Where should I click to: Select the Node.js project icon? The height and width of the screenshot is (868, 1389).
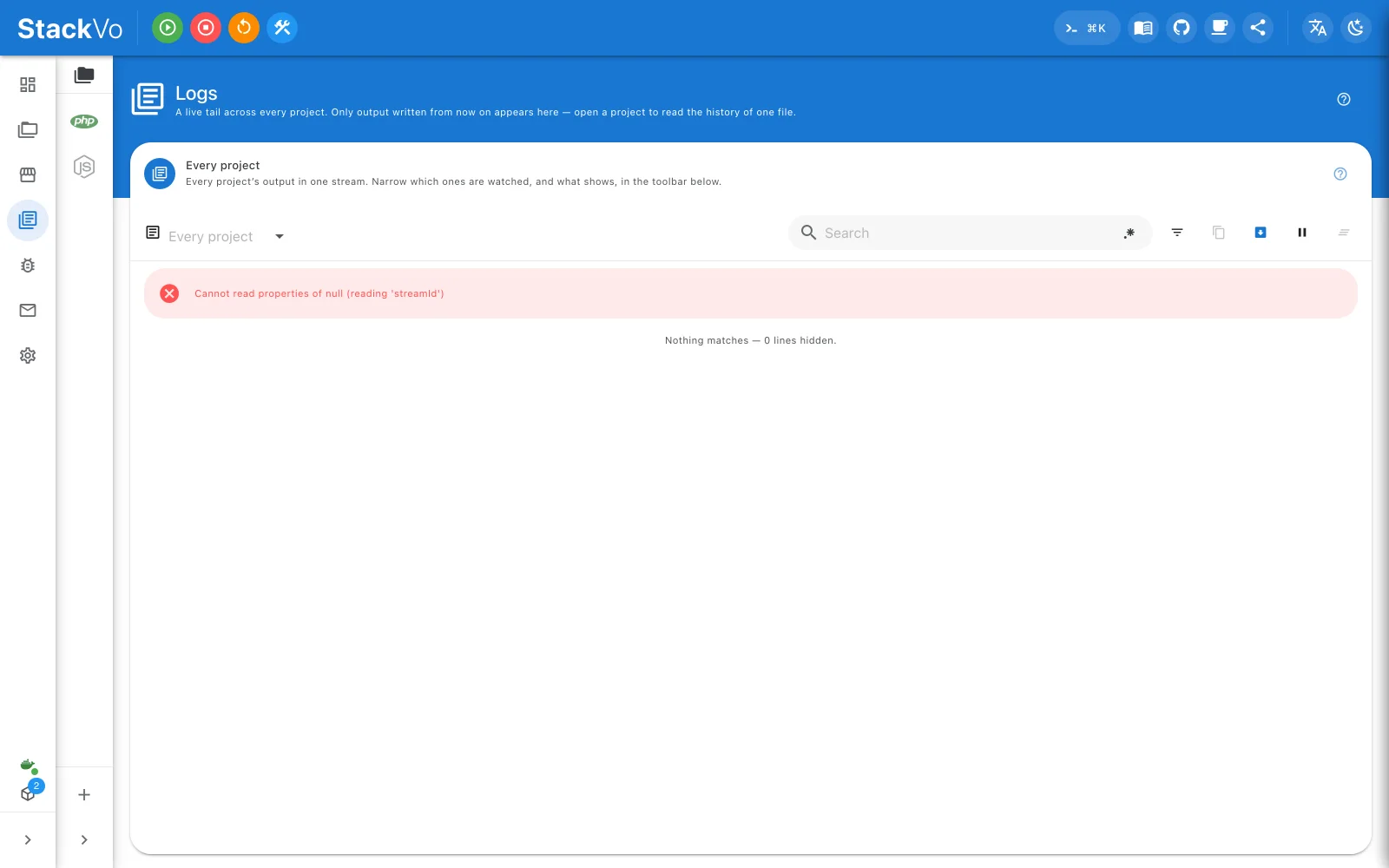pos(84,167)
